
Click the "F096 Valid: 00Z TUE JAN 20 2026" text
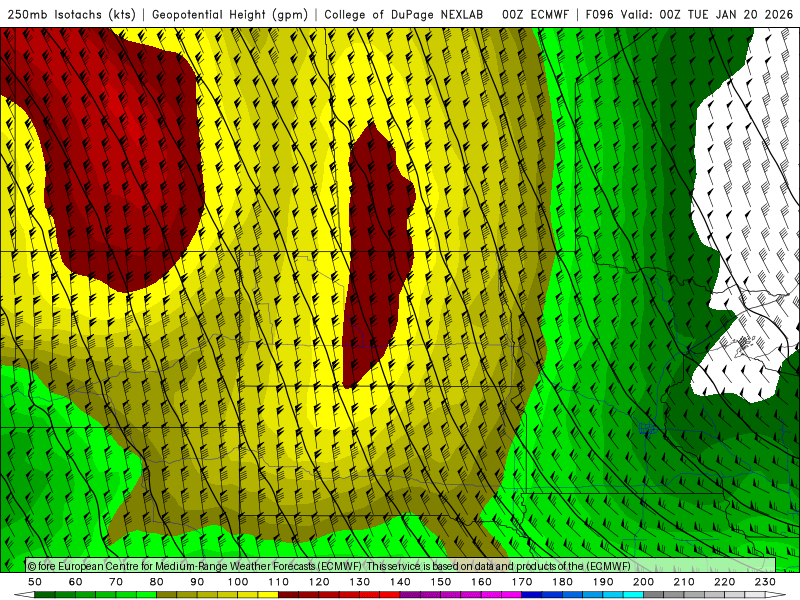click(689, 14)
